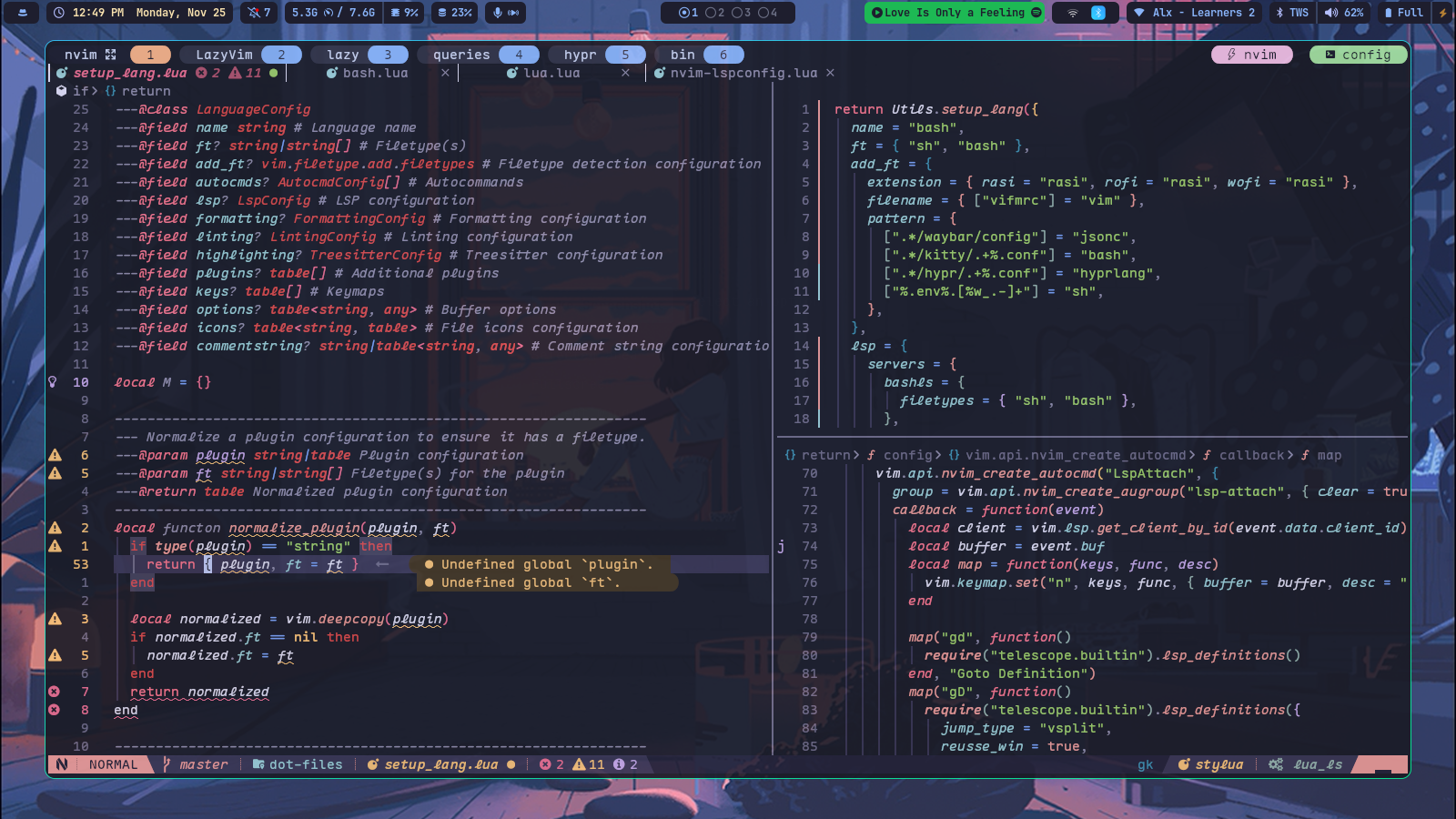The image size is (1456, 819).
Task: Close the lua.lua buffer
Action: (625, 73)
